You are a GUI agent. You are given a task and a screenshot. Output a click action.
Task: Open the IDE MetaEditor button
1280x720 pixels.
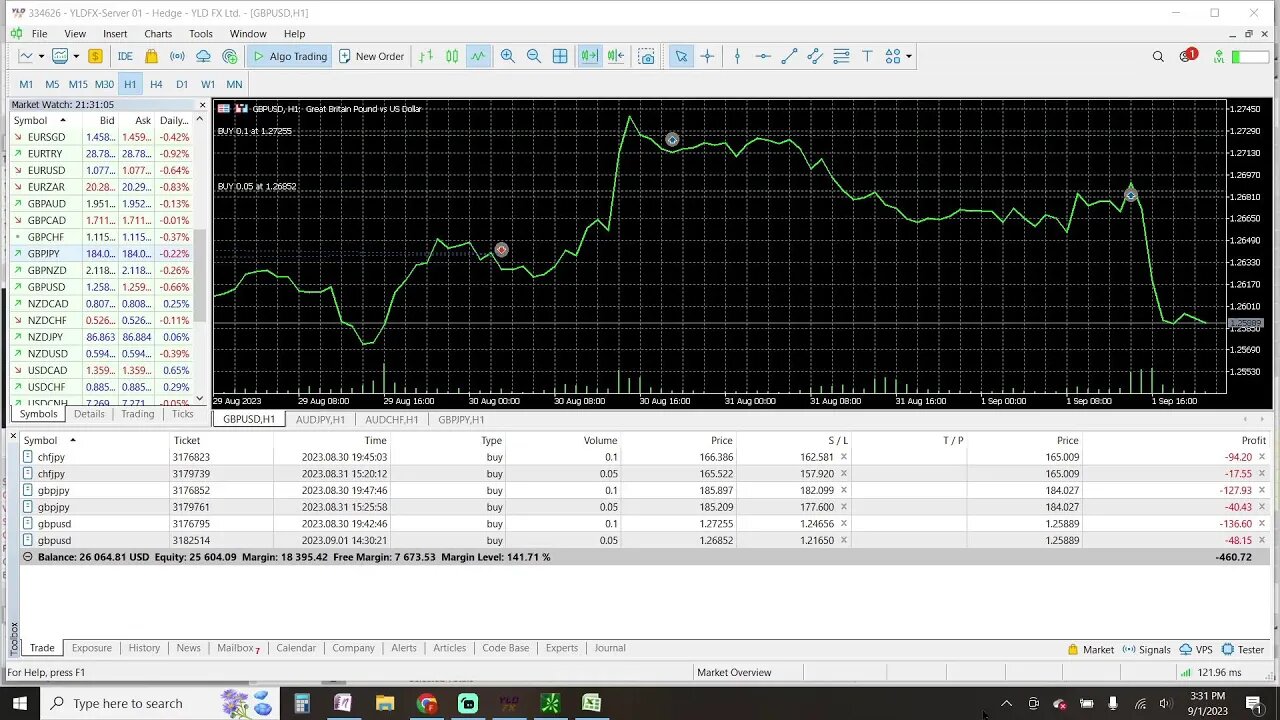tap(125, 56)
